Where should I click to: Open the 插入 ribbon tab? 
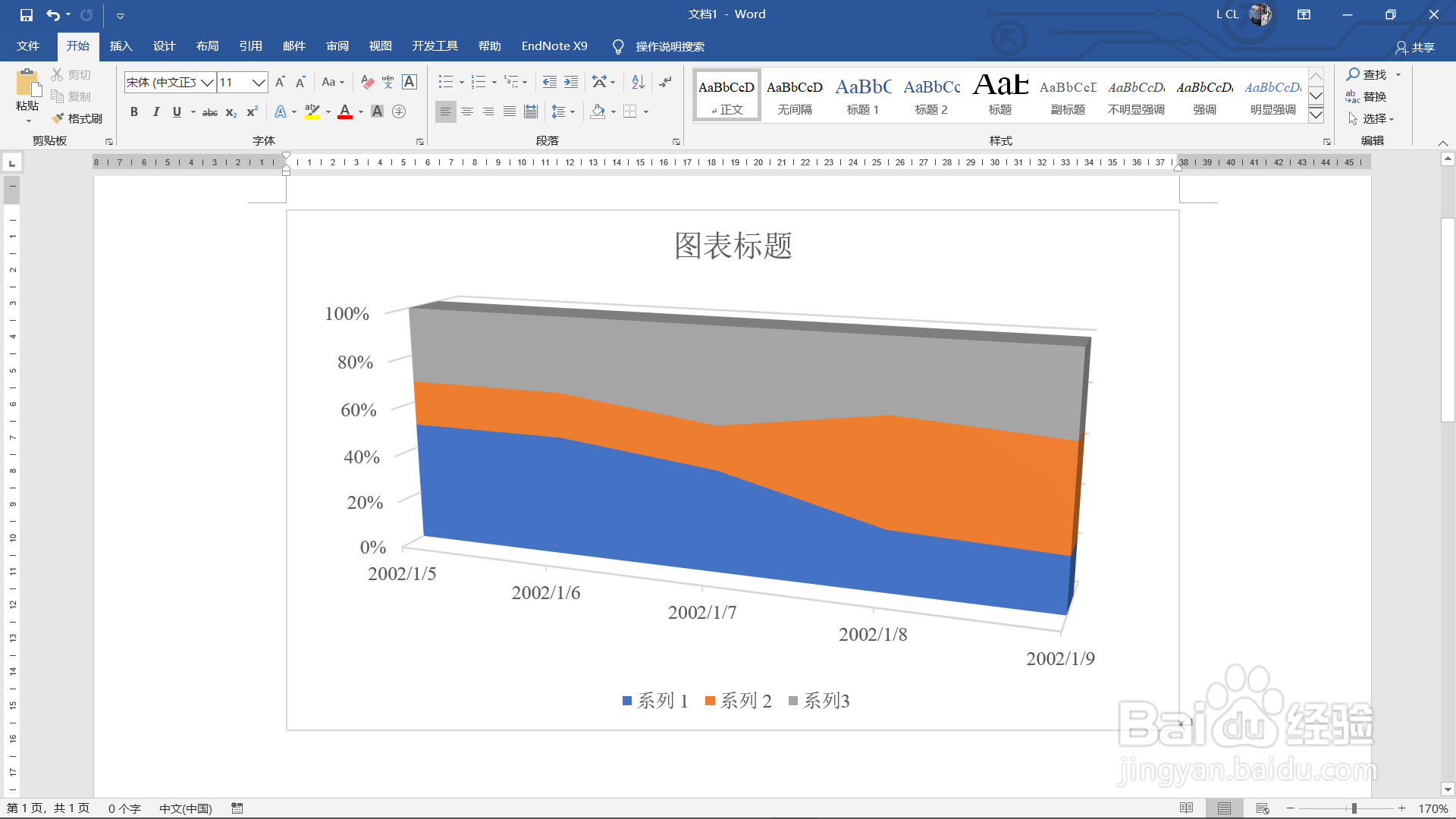[121, 46]
